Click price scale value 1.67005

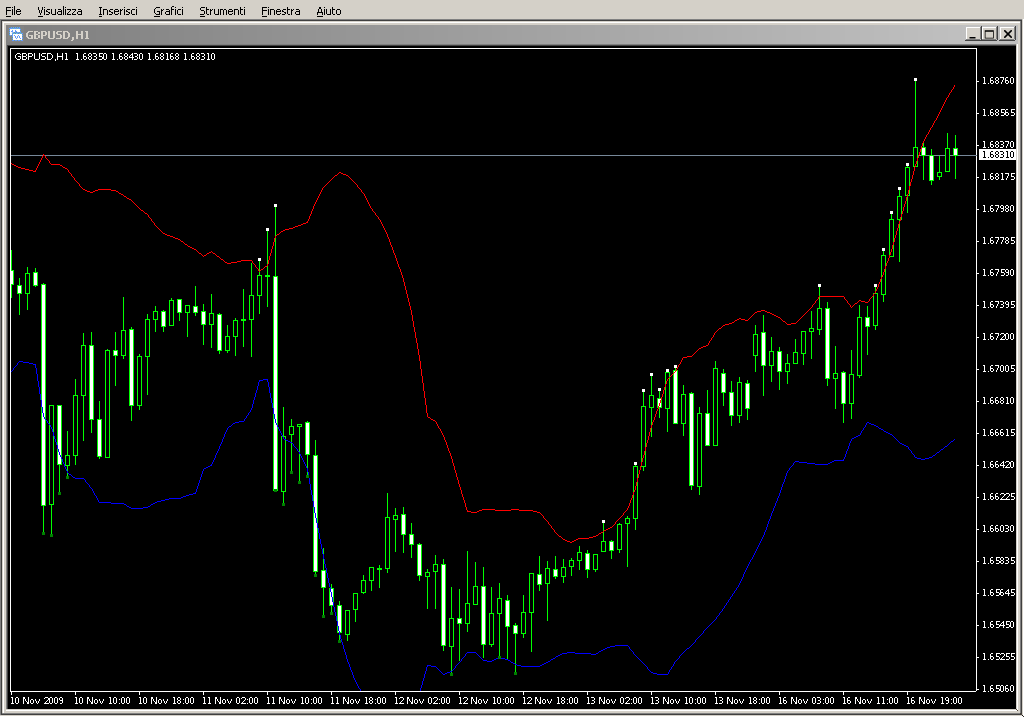pyautogui.click(x=999, y=369)
